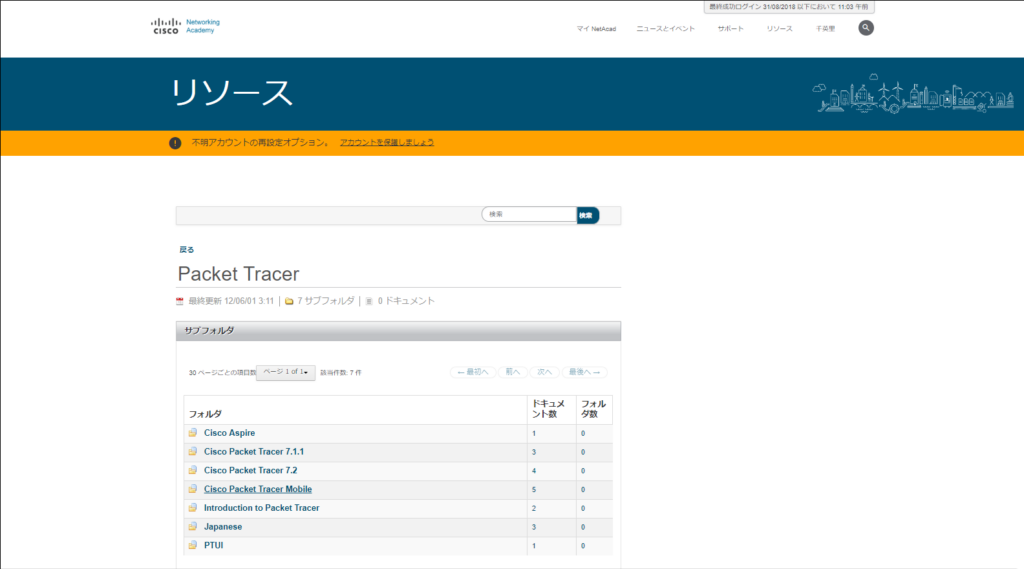
Task: Click the 前へ previous page button
Action: pos(513,372)
